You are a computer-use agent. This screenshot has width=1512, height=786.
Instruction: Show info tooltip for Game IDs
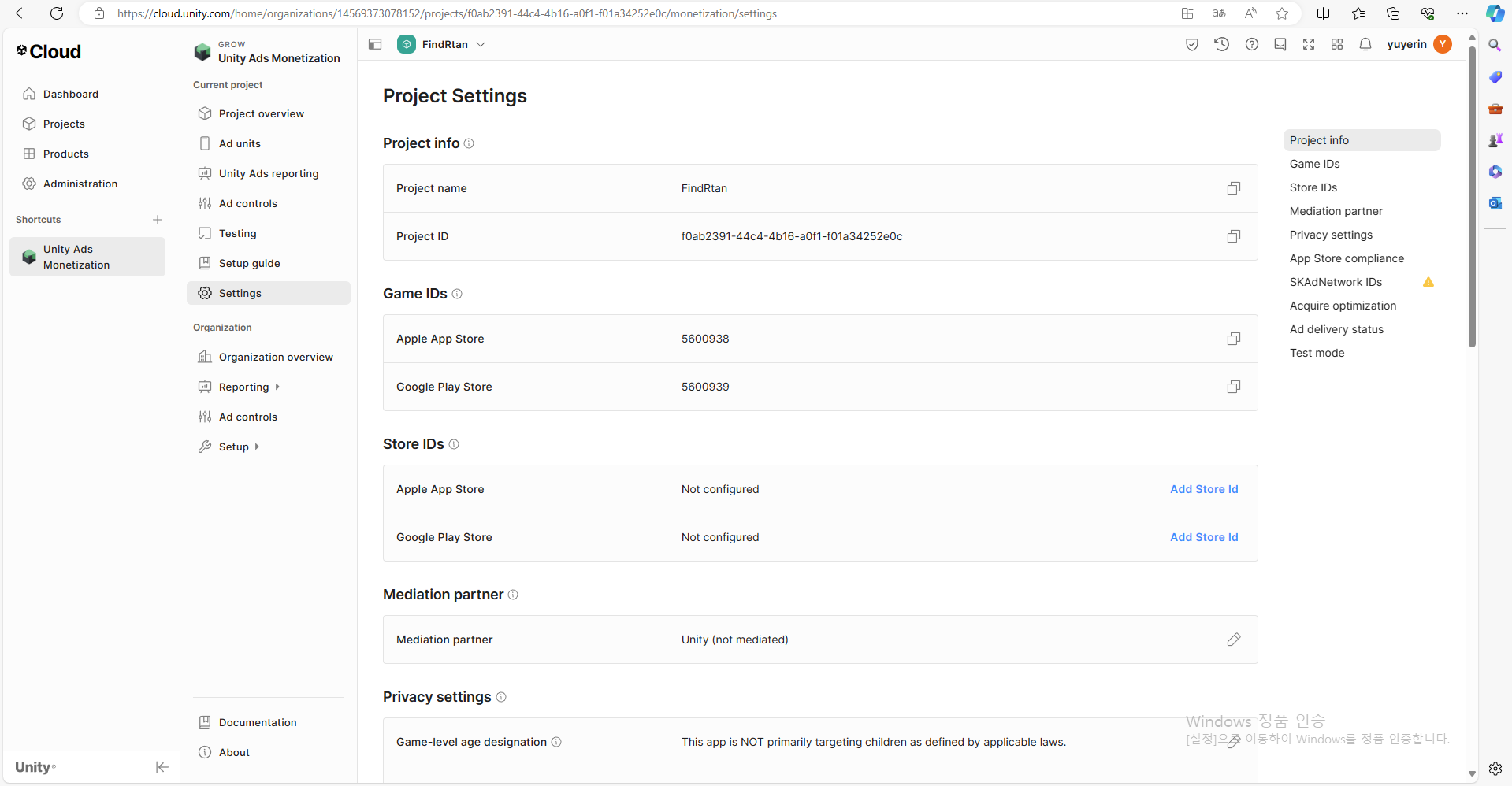tap(457, 294)
